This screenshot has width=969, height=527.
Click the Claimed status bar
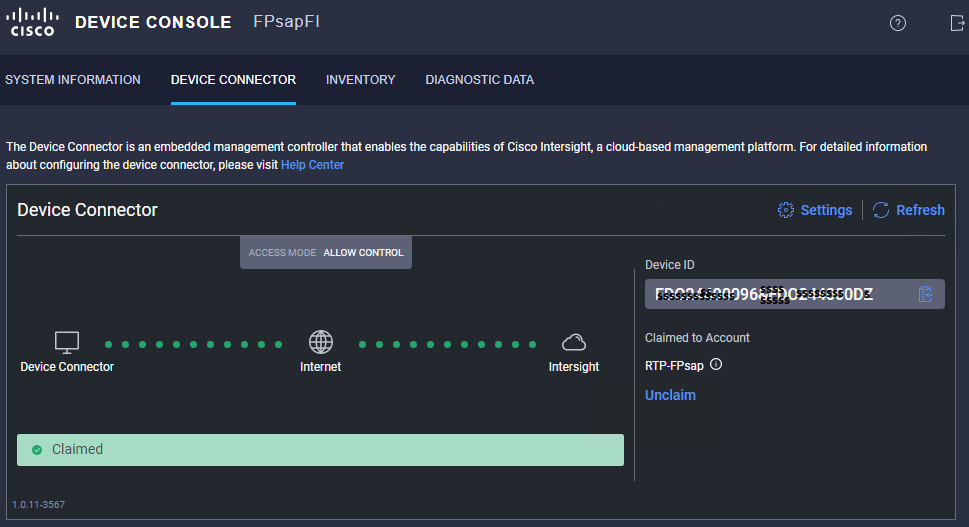320,450
